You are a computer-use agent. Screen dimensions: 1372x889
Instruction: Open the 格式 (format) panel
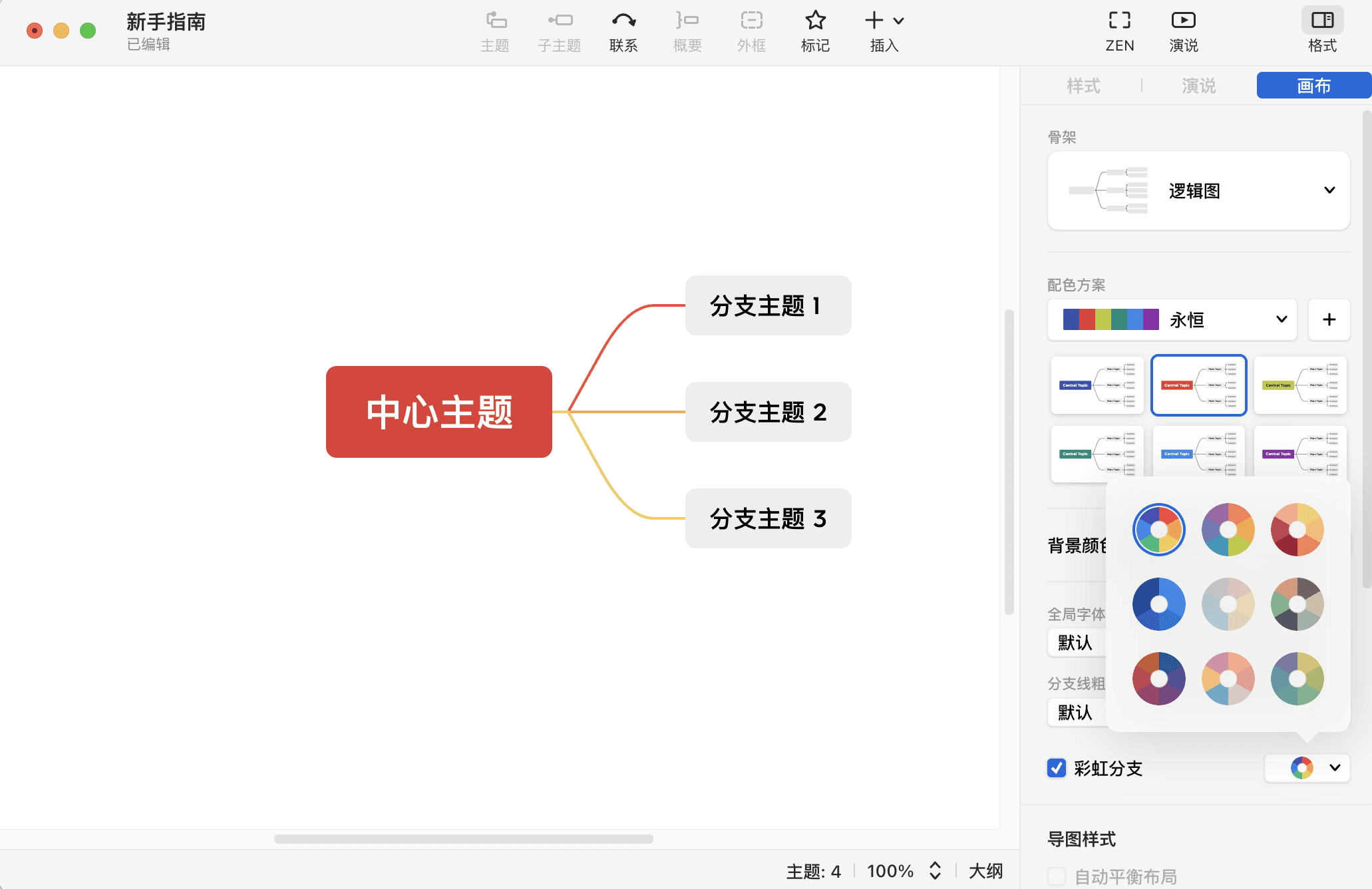1321,31
